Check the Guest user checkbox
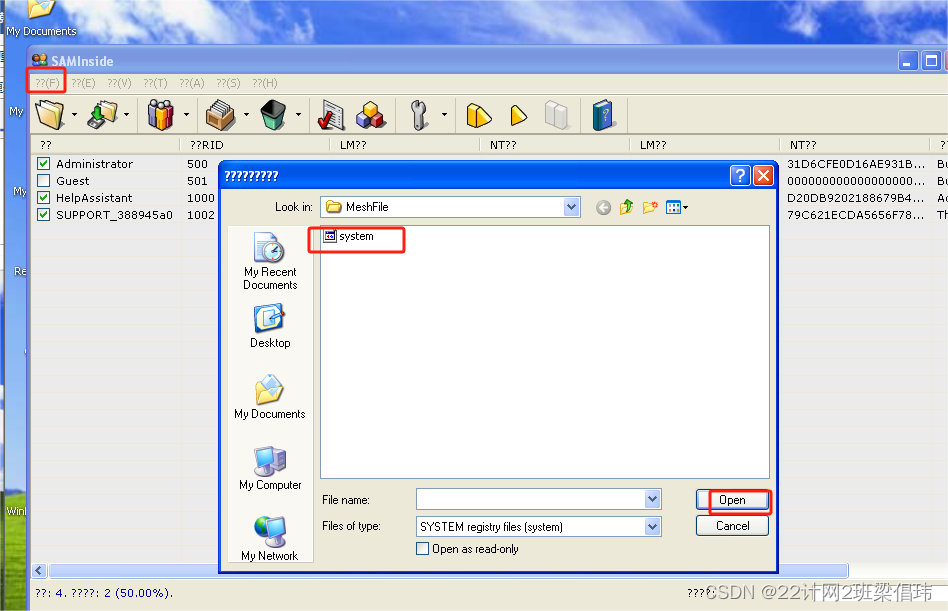The width and height of the screenshot is (948, 611). pos(44,180)
